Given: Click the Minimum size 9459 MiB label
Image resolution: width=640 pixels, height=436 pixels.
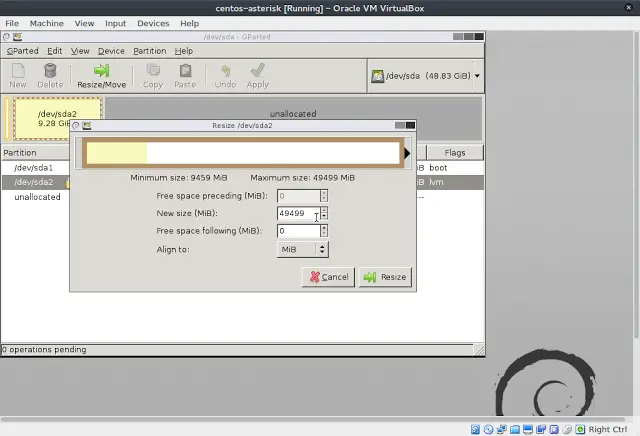Looking at the screenshot, I should click(x=179, y=178).
